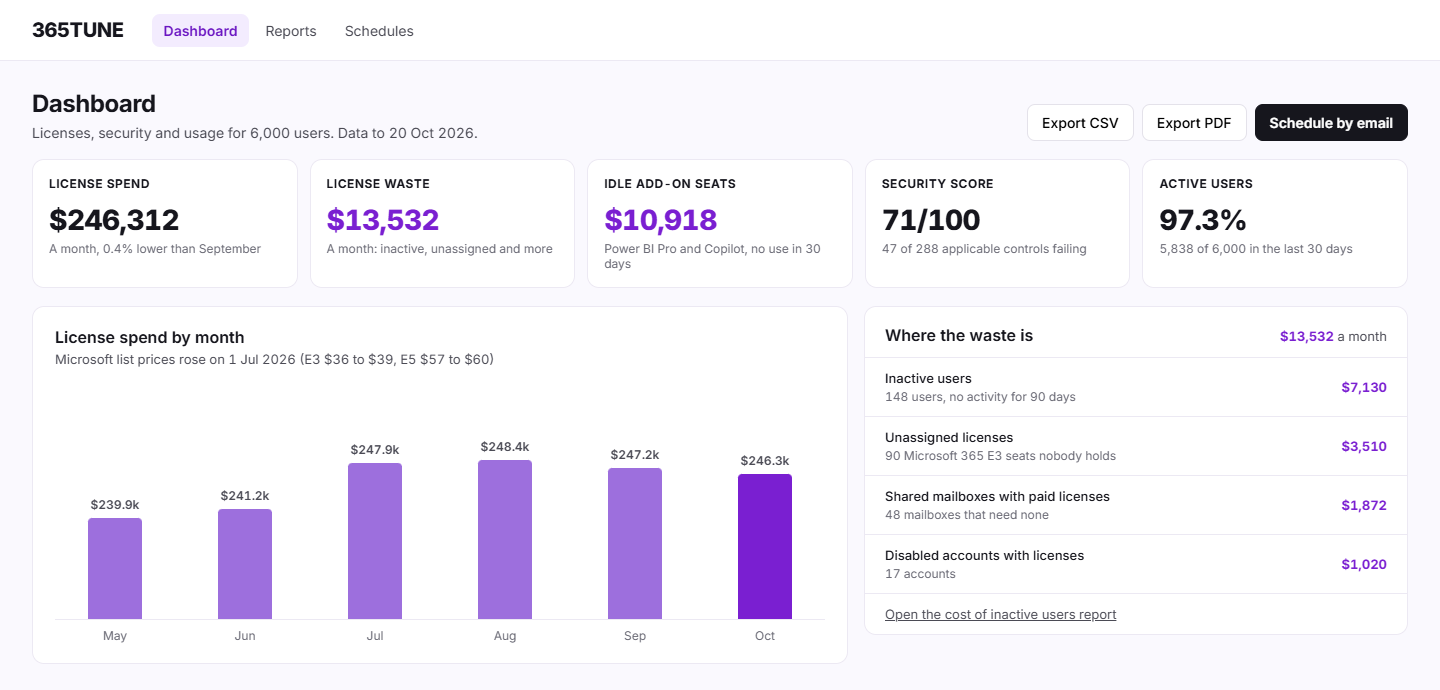Select Shared mailboxes with paid licenses row
1440x690 pixels.
1136,505
